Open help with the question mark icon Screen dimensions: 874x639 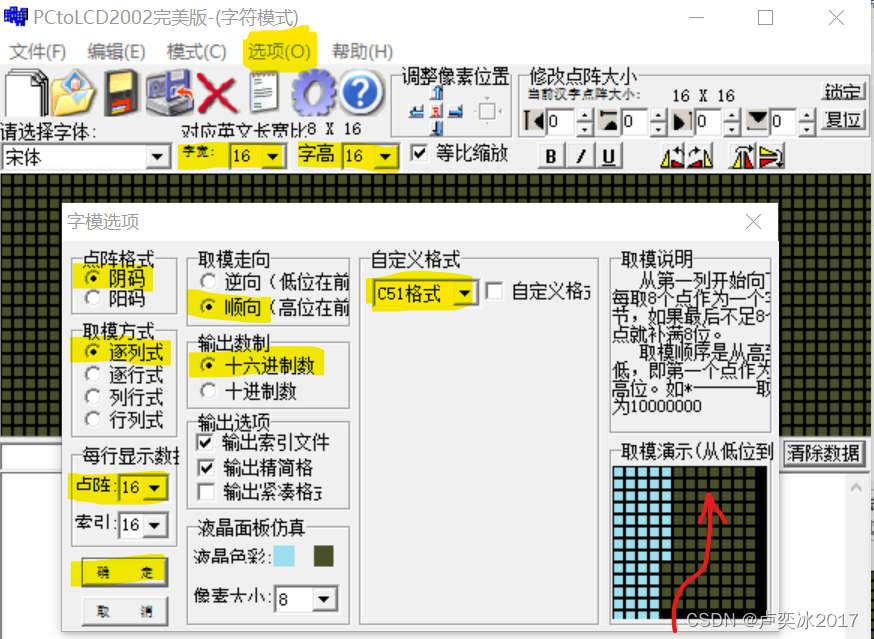coord(361,93)
